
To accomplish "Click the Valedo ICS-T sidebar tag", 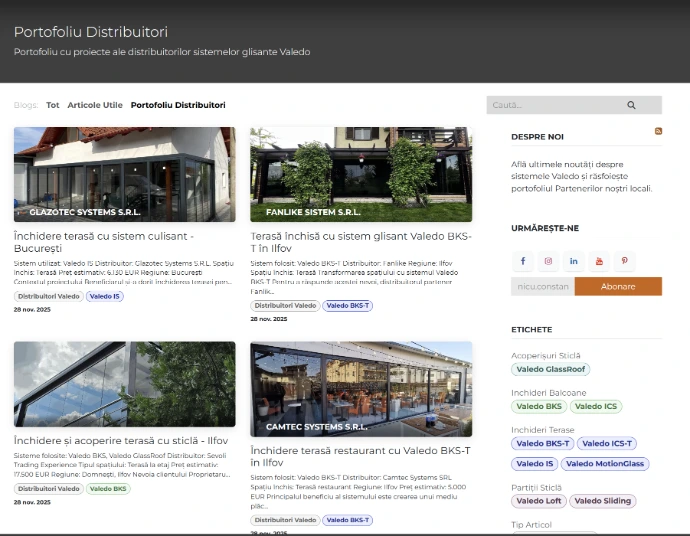I will pos(606,443).
